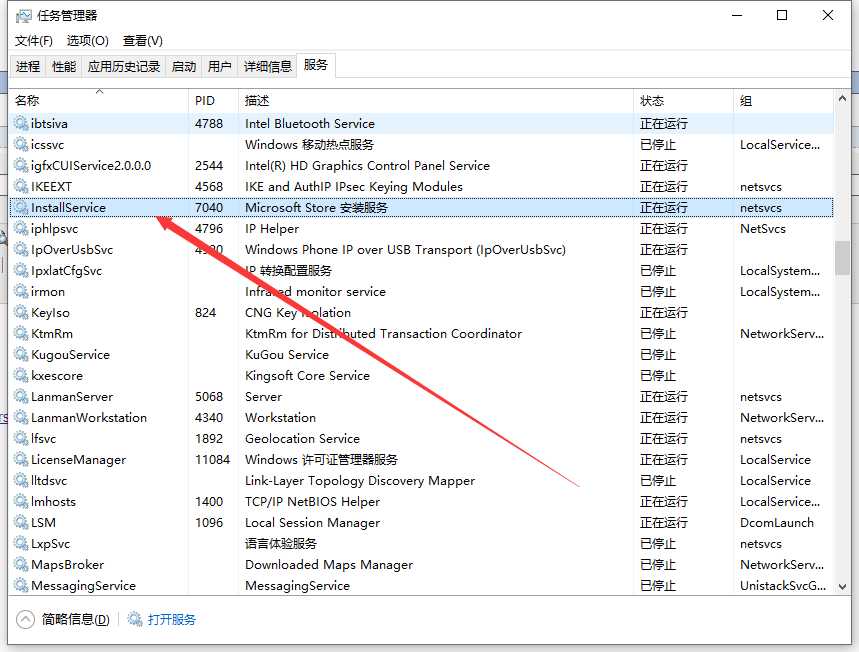Open the 选项(O) menu
The width and height of the screenshot is (859, 652).
tap(88, 41)
